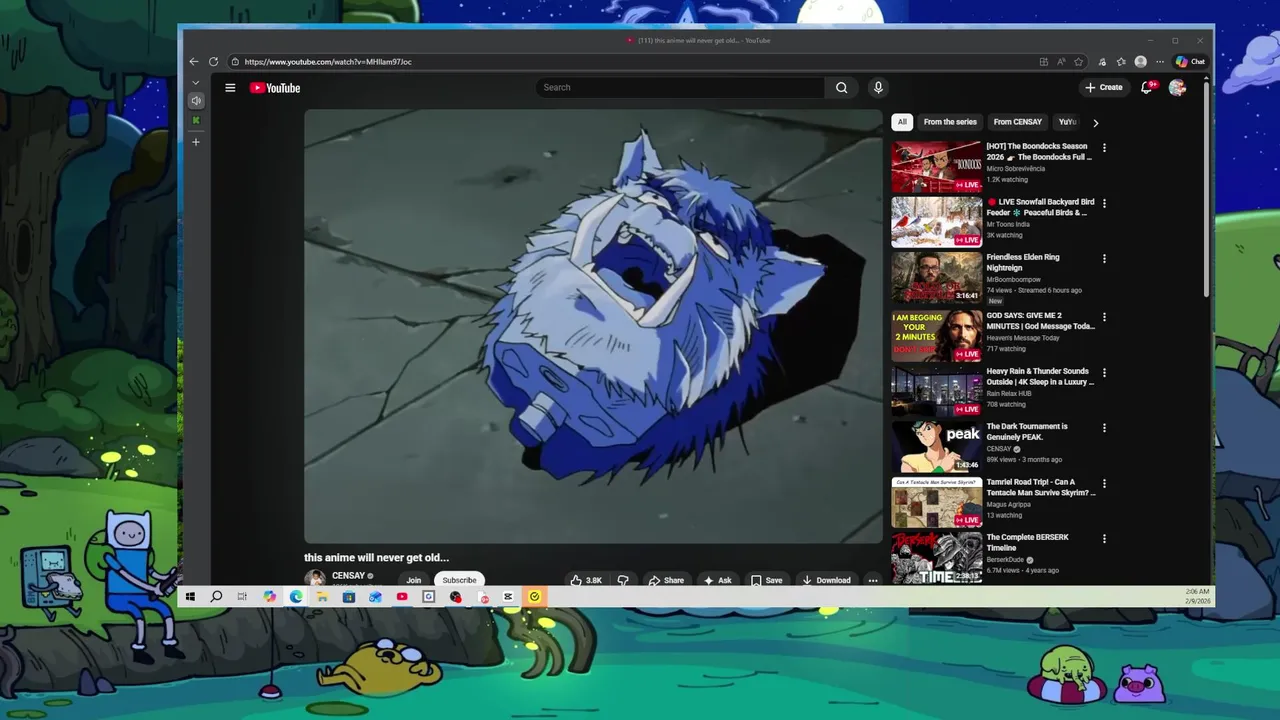The width and height of the screenshot is (1280, 720).
Task: Open a new tab with the plus icon
Action: [x=196, y=142]
